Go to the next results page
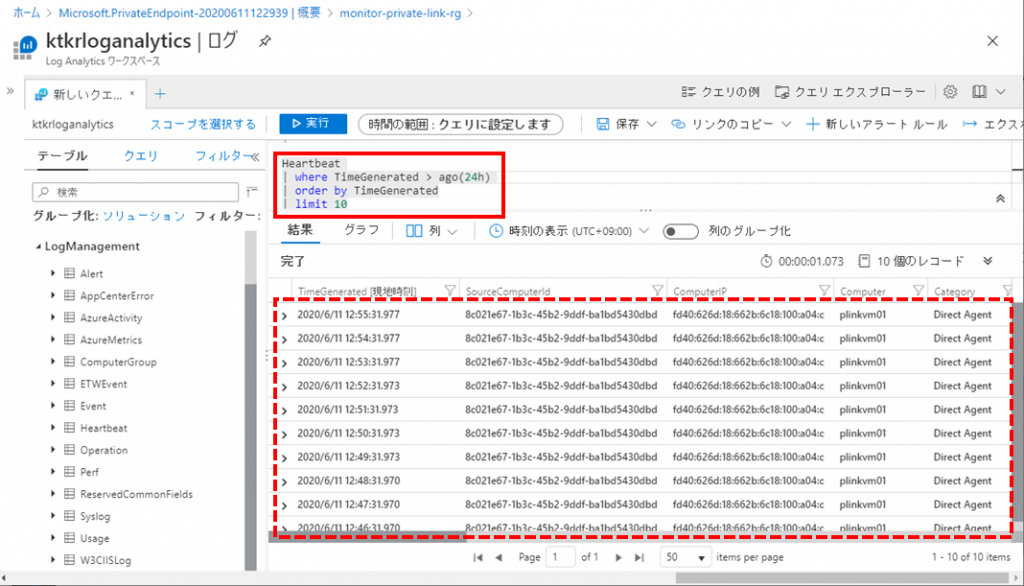Image resolution: width=1024 pixels, height=586 pixels. (618, 557)
